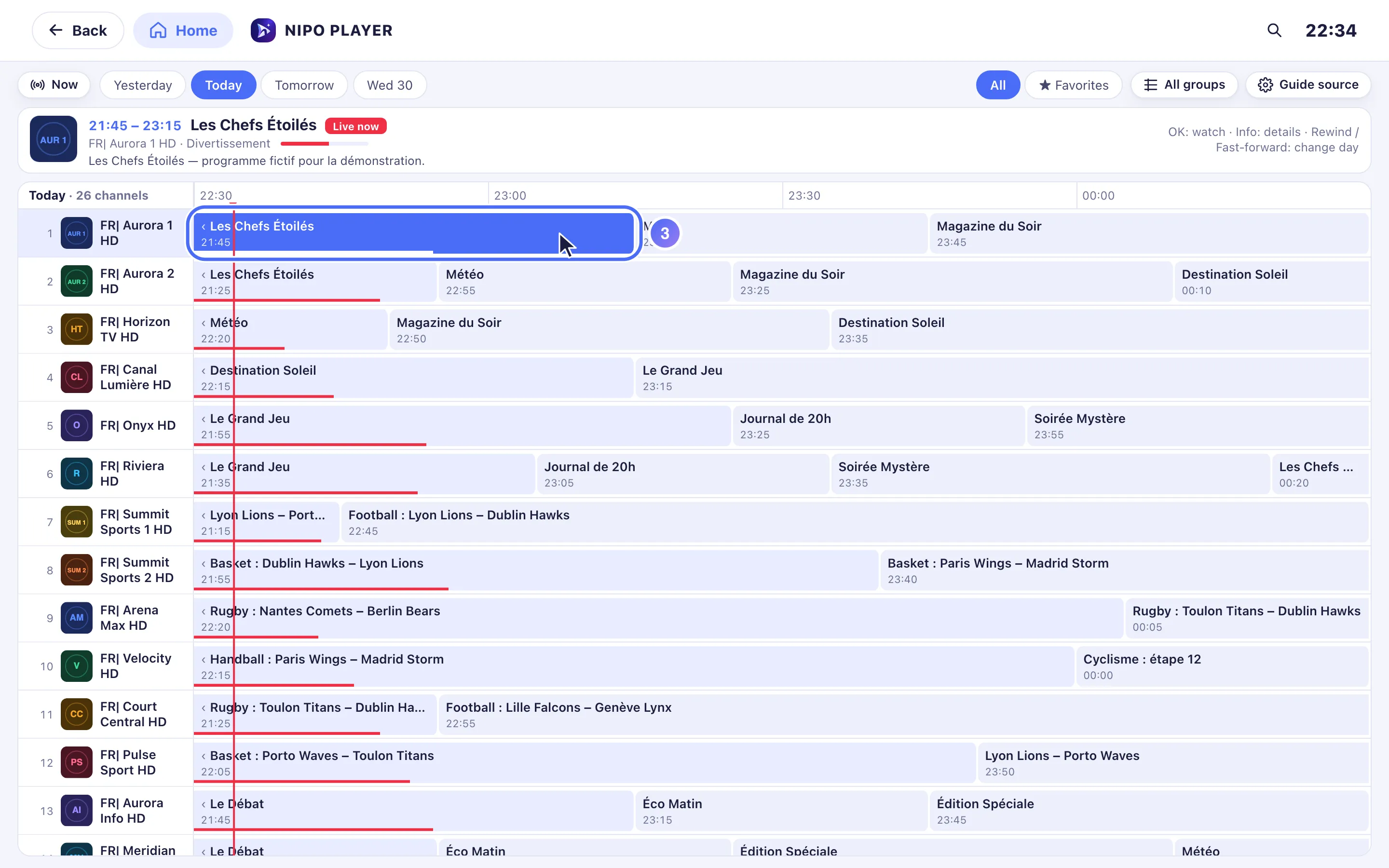The width and height of the screenshot is (1389, 868).
Task: Open Guide source settings
Action: tap(1308, 85)
